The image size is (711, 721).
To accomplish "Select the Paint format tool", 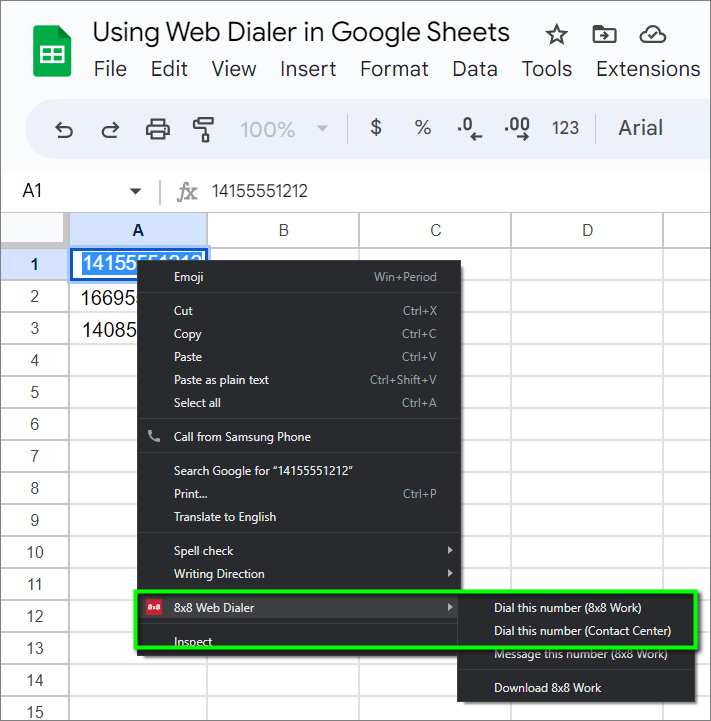I will 203,129.
